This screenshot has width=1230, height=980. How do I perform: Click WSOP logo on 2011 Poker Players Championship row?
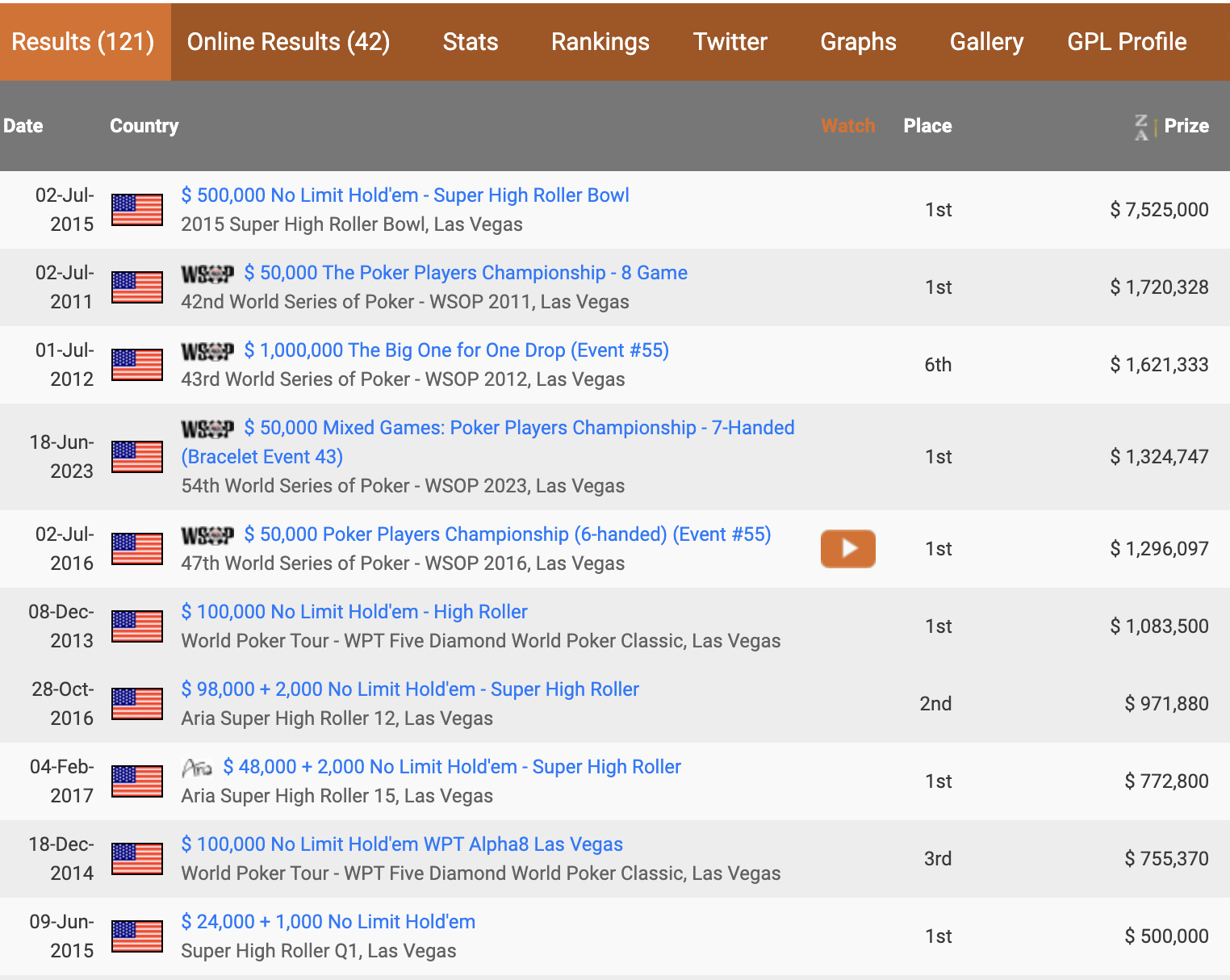coord(207,274)
